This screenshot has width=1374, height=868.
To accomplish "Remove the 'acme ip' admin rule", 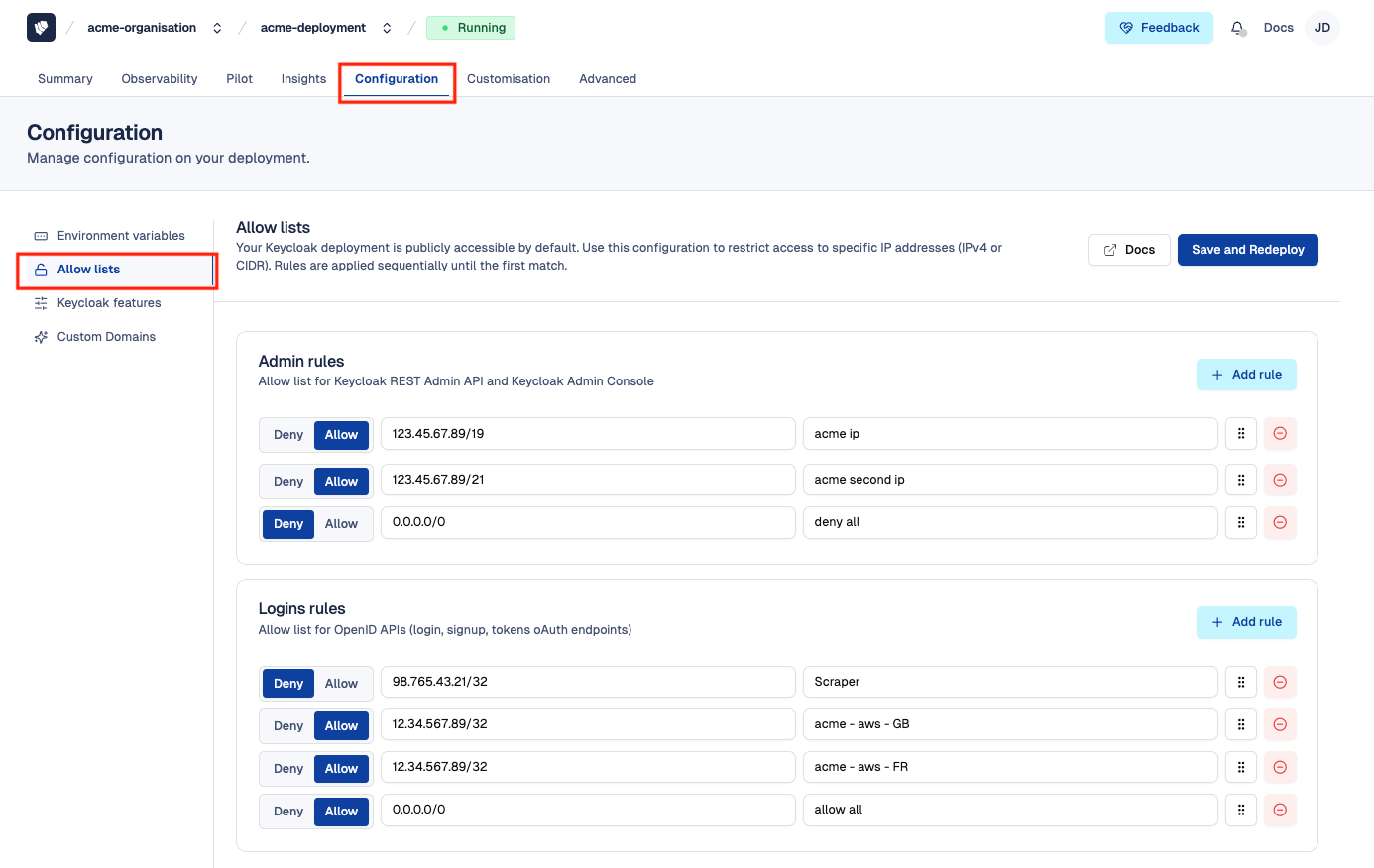I will point(1280,434).
